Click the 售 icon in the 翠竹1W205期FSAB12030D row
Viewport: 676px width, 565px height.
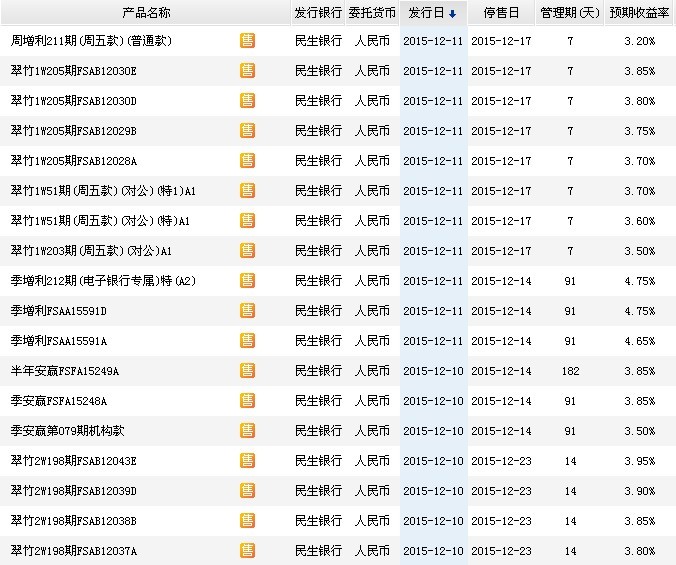[247, 101]
